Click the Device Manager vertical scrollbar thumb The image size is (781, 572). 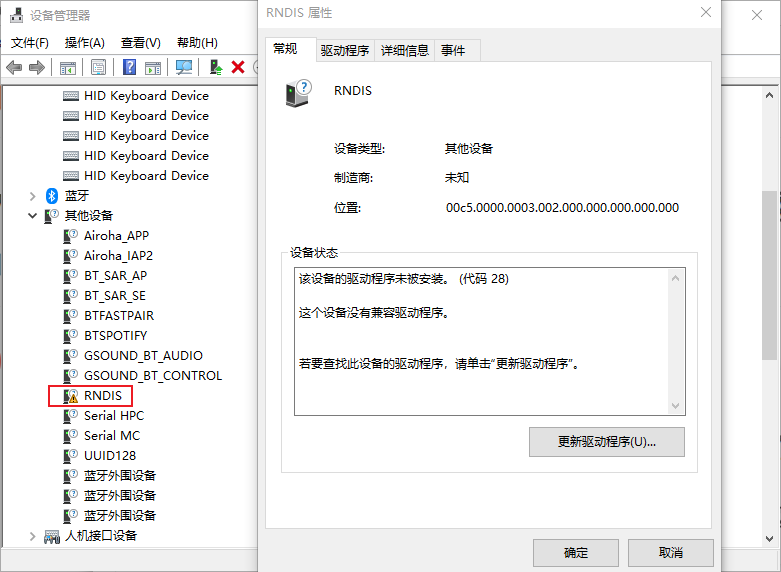coord(770,275)
